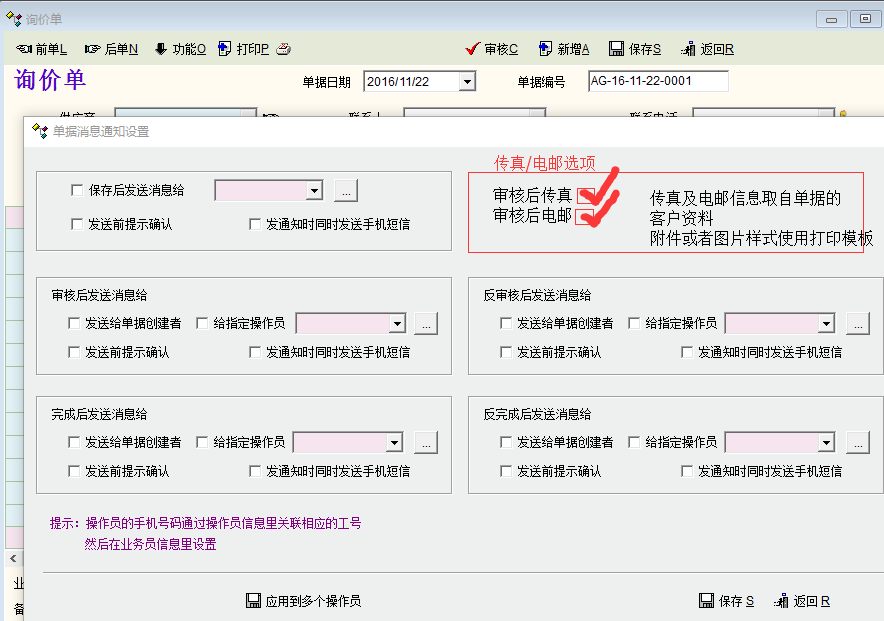Click the 打印 print toolbar icon
The width and height of the screenshot is (884, 621).
[x=226, y=49]
